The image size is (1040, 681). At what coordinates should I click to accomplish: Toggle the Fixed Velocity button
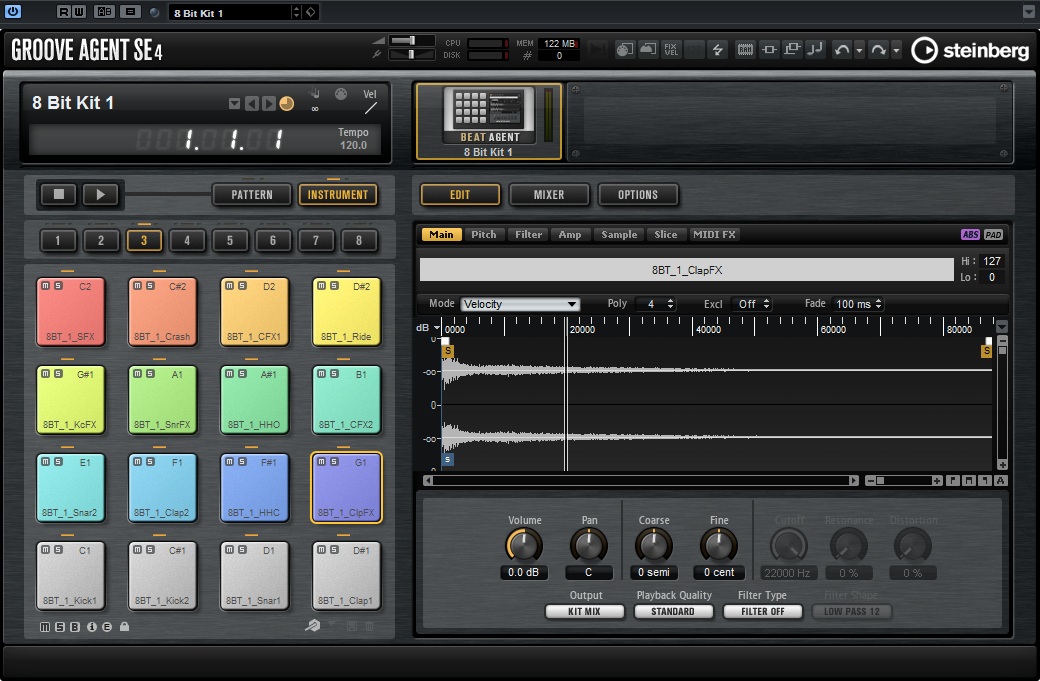click(x=671, y=50)
